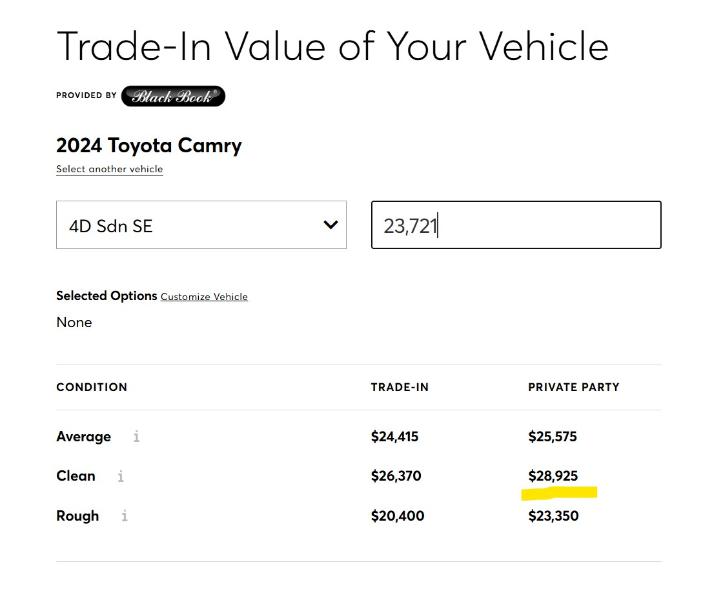Viewport: 712px width, 600px height.
Task: Click the Rough private party value $23,350
Action: coord(553,516)
